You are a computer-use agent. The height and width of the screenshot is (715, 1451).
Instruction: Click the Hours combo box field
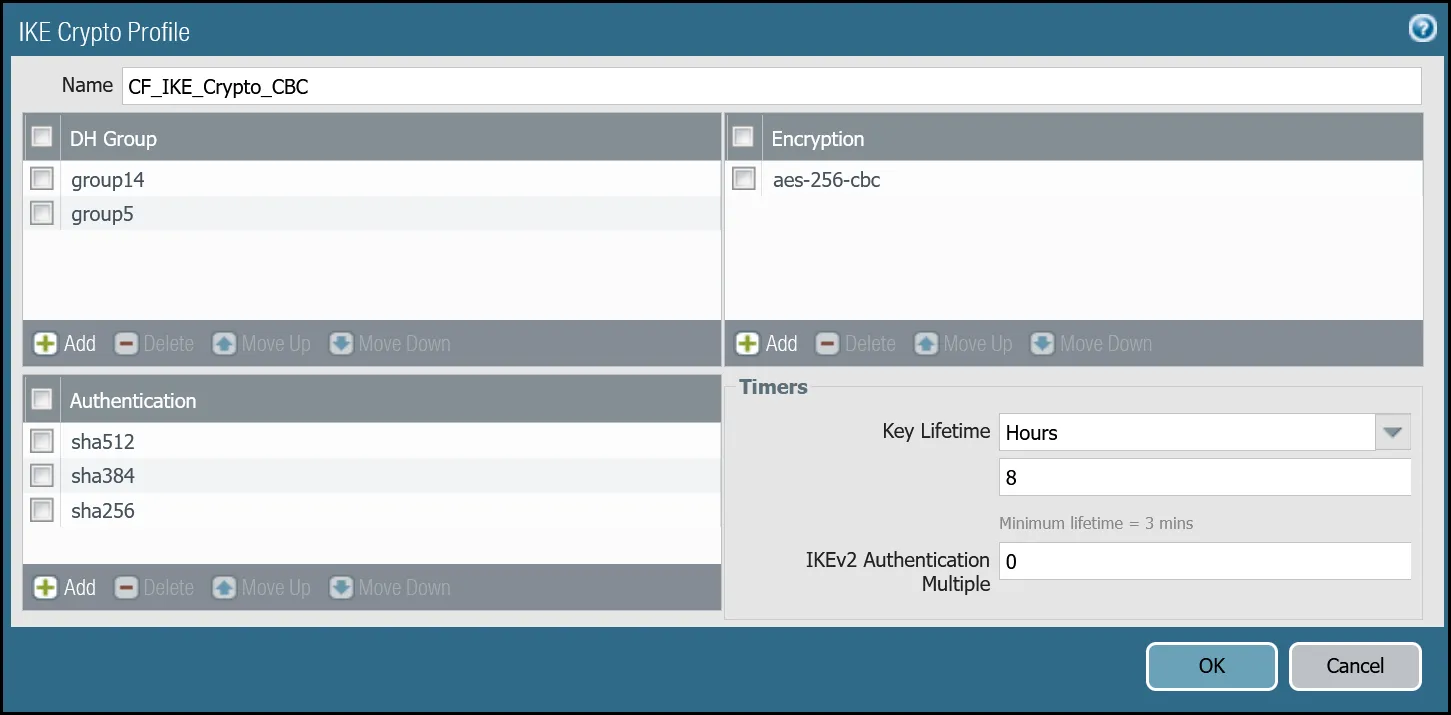(x=1186, y=432)
